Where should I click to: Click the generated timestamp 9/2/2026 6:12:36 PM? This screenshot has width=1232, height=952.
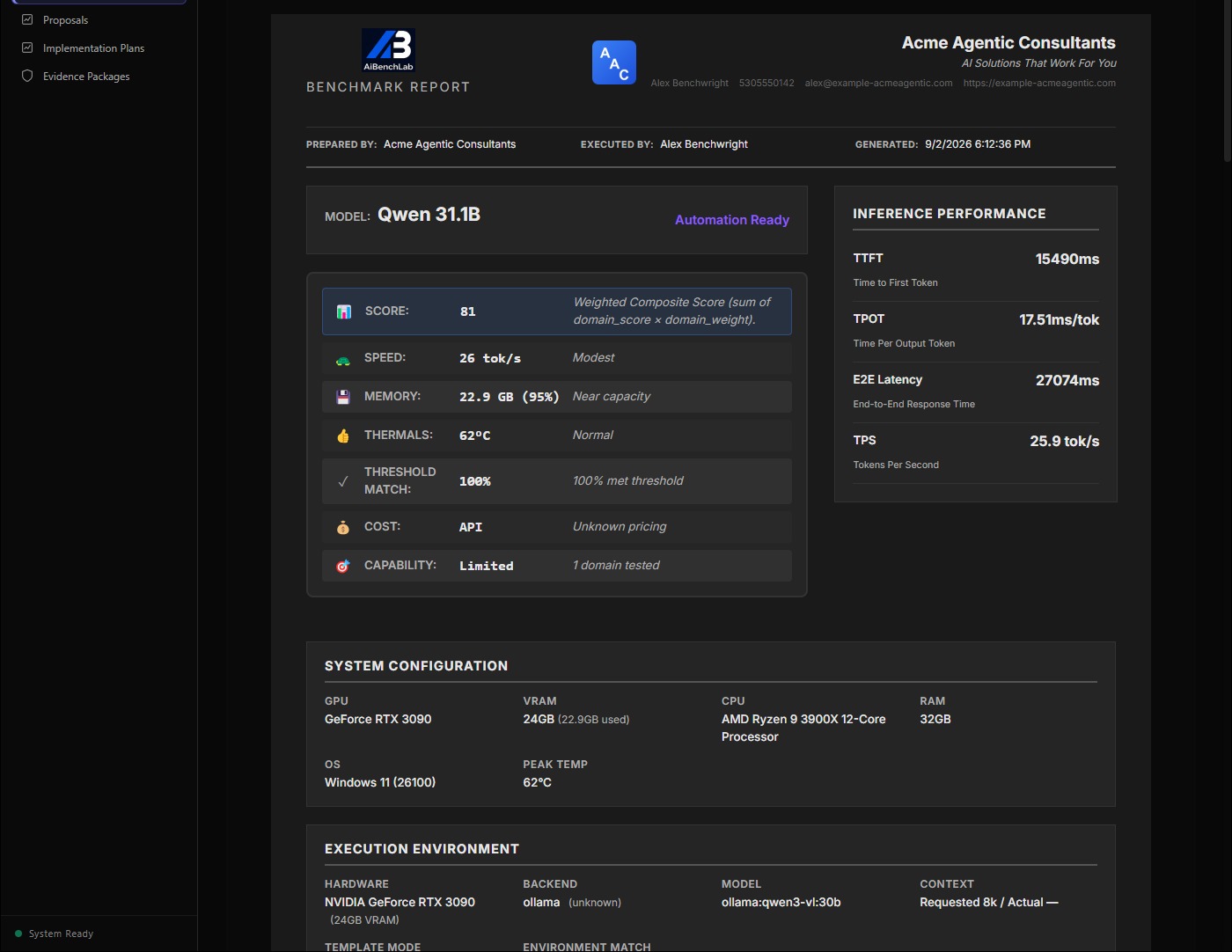(978, 144)
